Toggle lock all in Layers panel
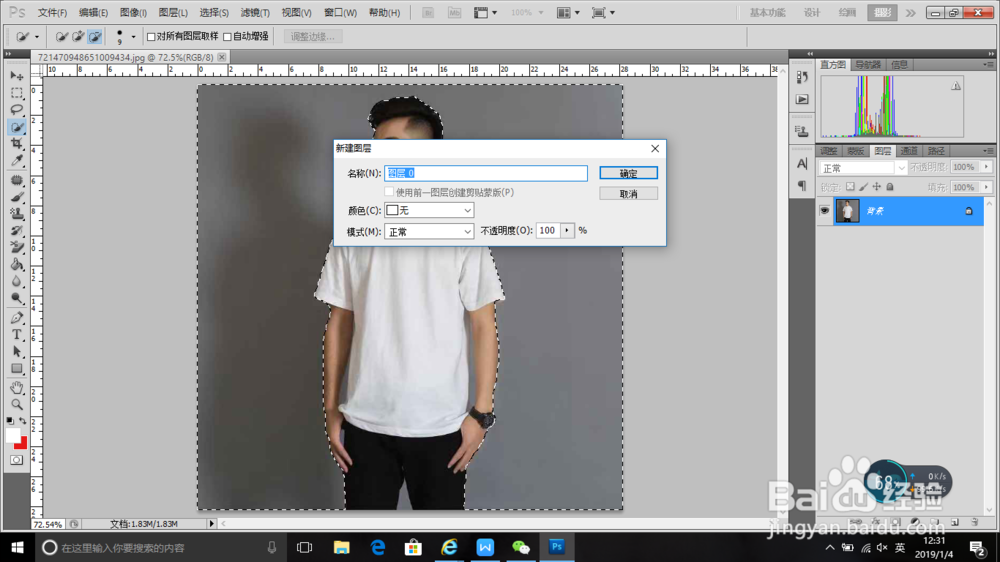The width and height of the screenshot is (1000, 562). (890, 187)
